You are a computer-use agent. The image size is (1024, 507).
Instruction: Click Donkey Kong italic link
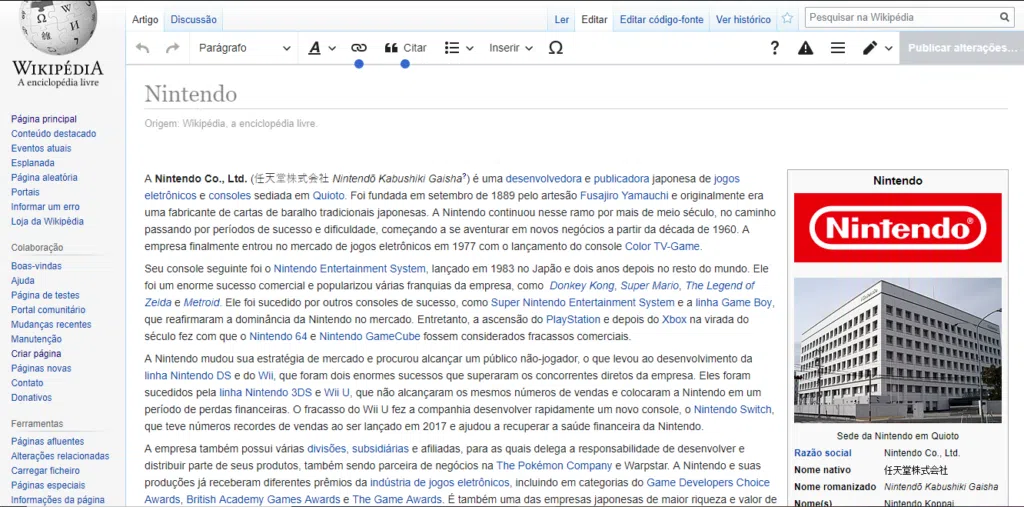point(582,286)
